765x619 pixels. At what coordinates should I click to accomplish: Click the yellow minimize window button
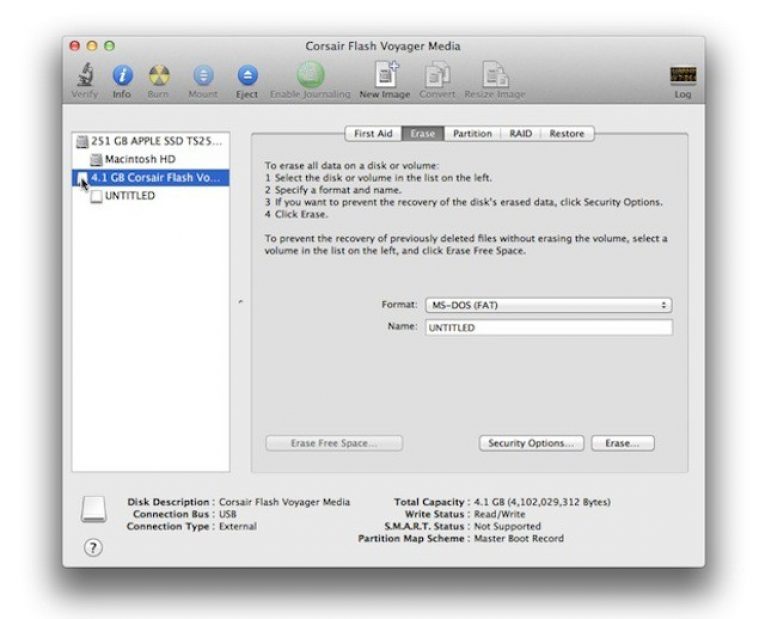tap(92, 46)
